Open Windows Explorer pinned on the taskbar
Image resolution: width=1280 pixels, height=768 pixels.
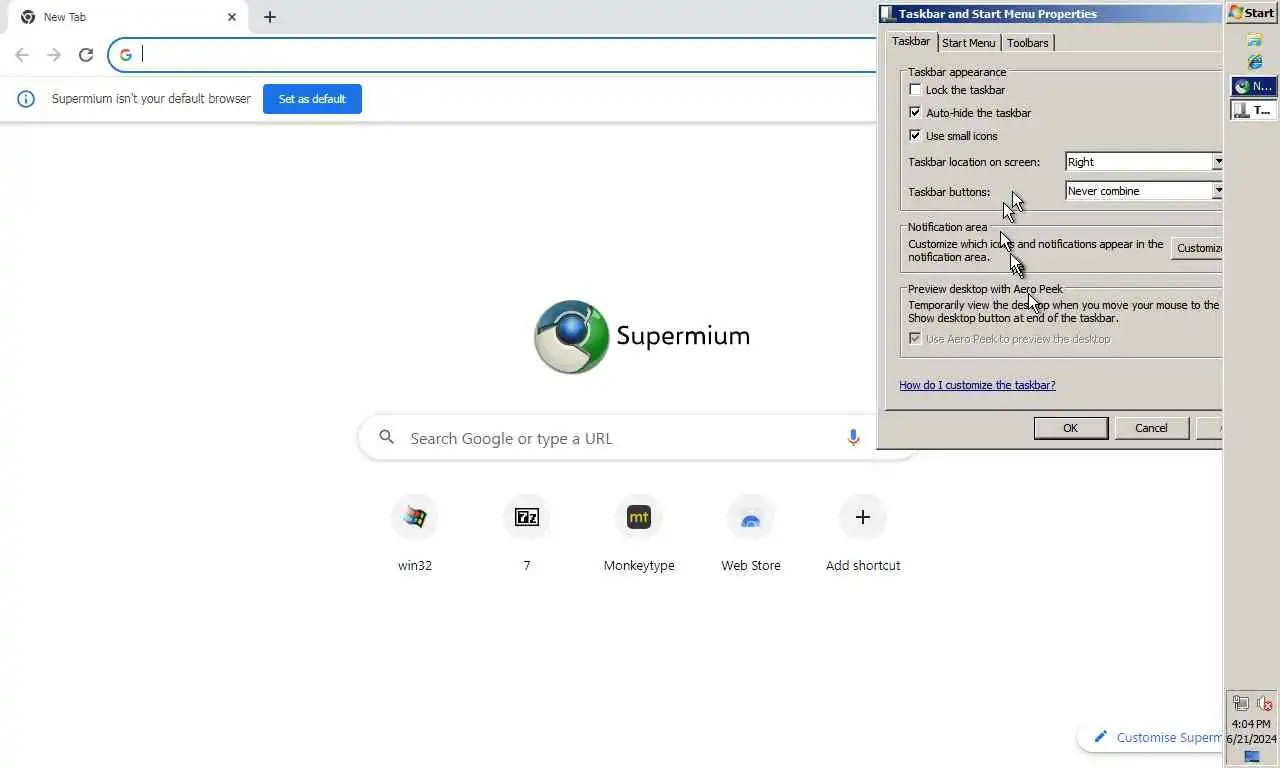(x=1254, y=41)
